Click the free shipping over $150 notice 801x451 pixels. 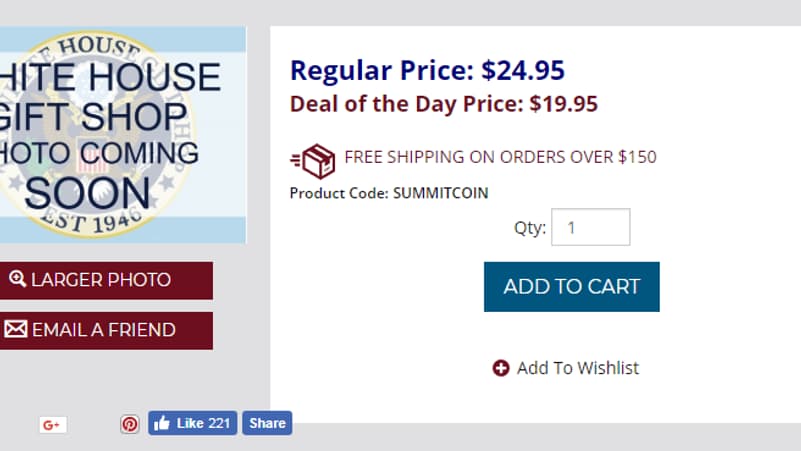(500, 157)
